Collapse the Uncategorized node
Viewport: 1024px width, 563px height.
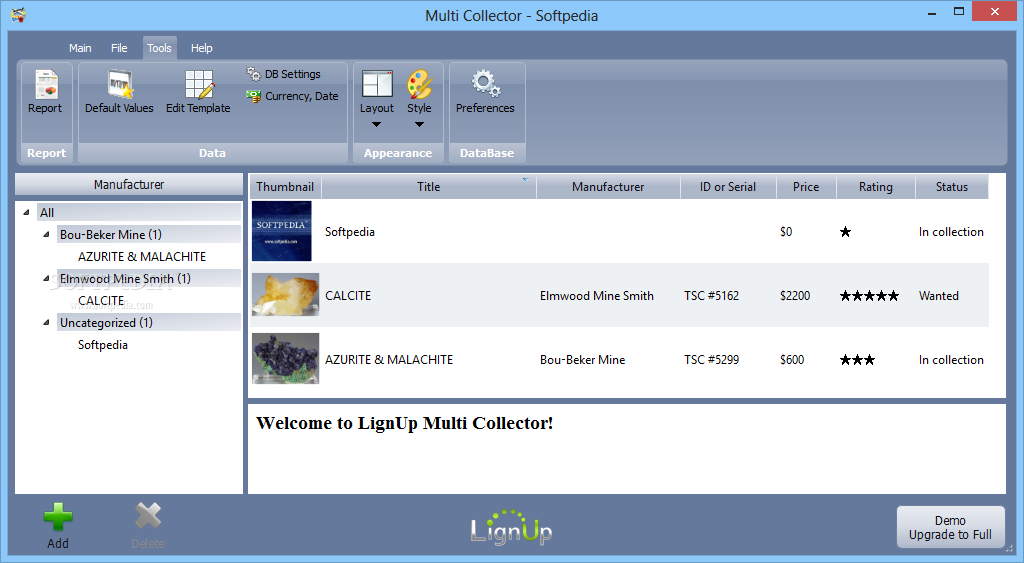46,322
